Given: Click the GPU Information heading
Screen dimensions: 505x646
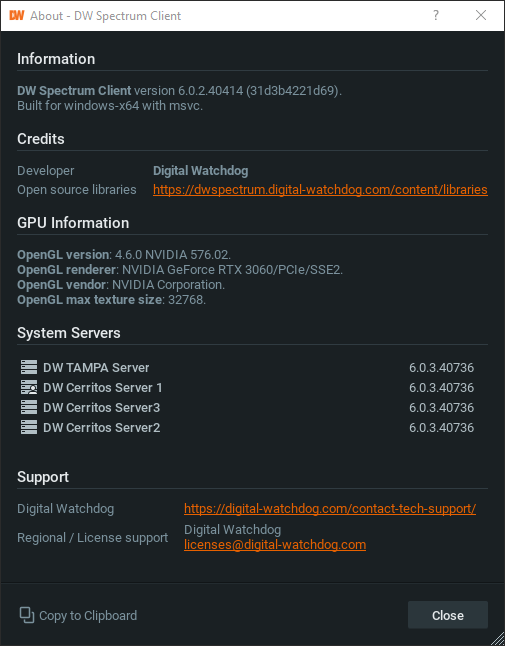Looking at the screenshot, I should [73, 223].
